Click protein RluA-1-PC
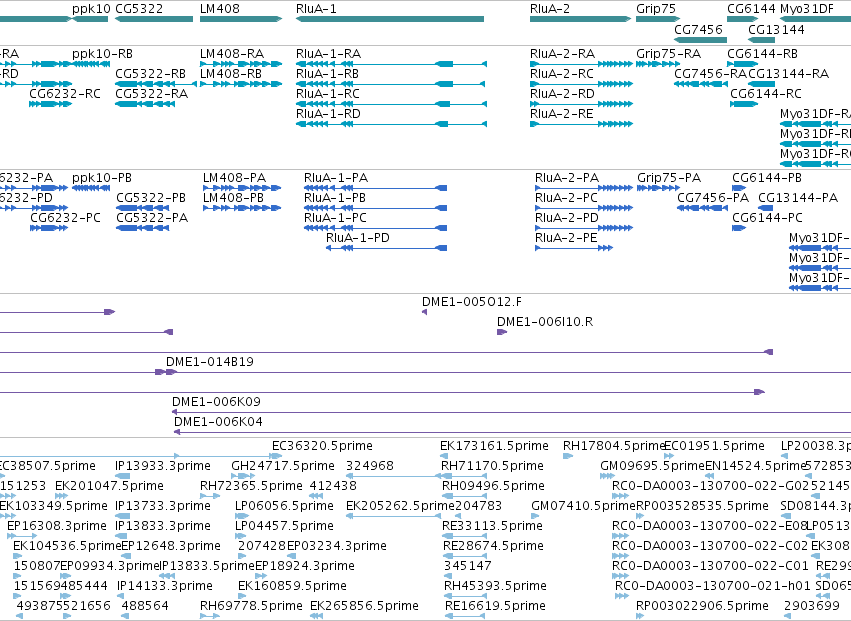This screenshot has width=851, height=621. pos(335,218)
